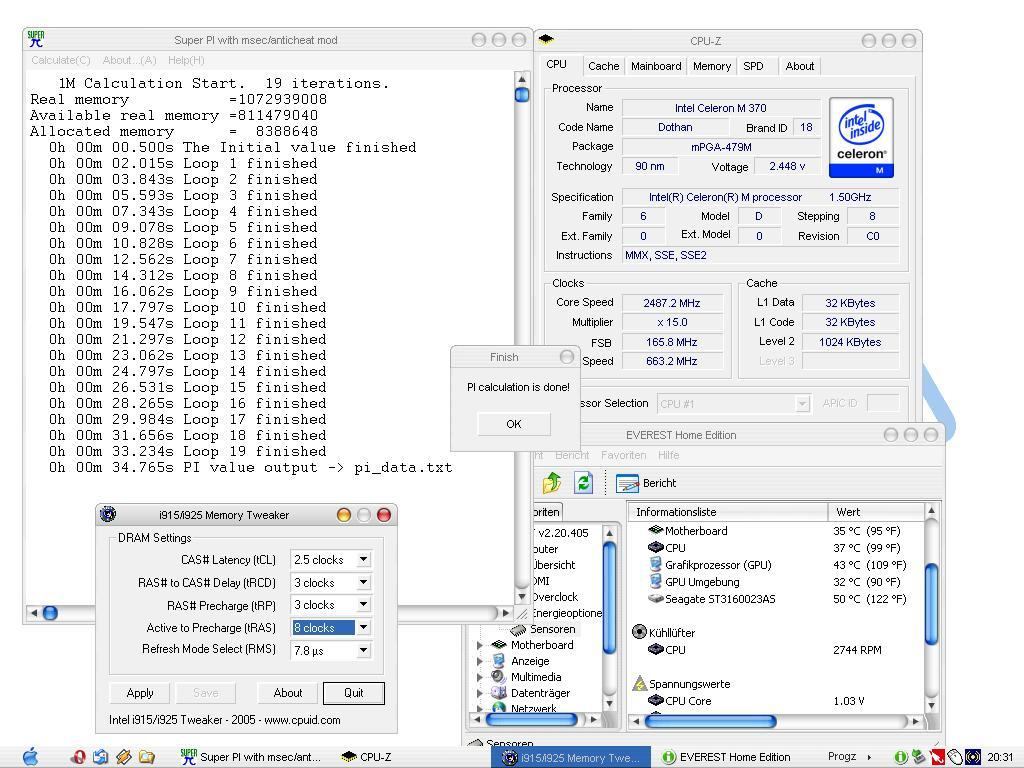
Task: Click the Wert column header
Action: tap(876, 511)
